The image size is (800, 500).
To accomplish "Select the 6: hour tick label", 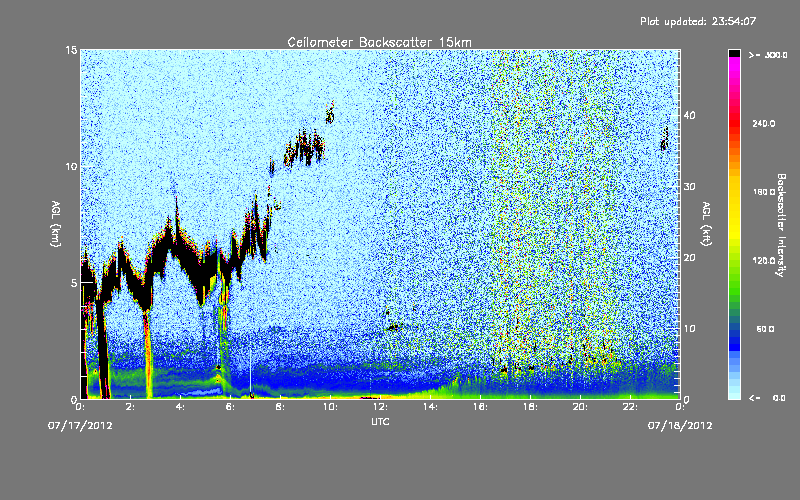I will click(231, 407).
